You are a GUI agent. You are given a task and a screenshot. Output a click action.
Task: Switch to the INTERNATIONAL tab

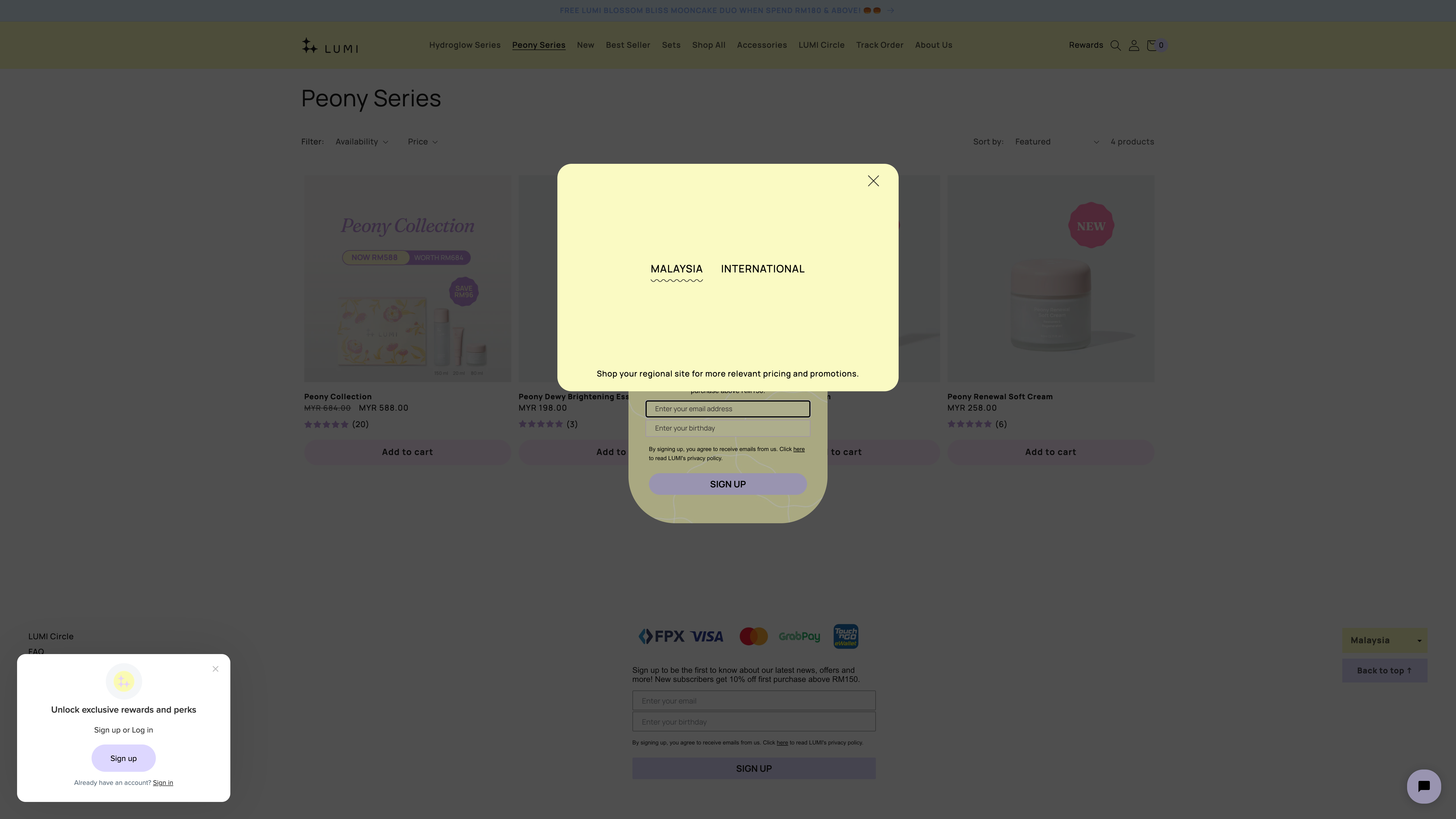pos(762,268)
